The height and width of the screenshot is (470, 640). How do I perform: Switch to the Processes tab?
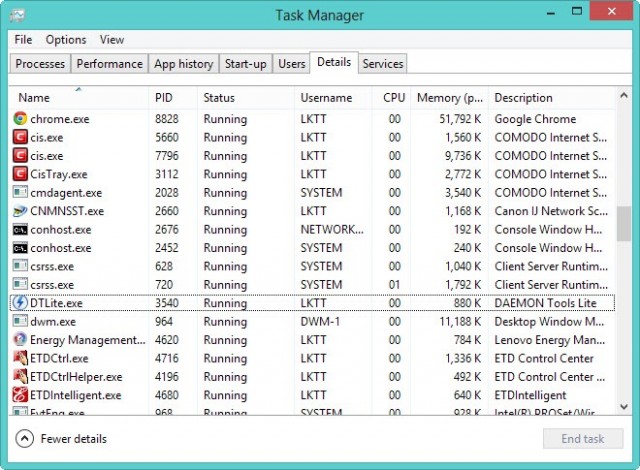click(x=40, y=64)
